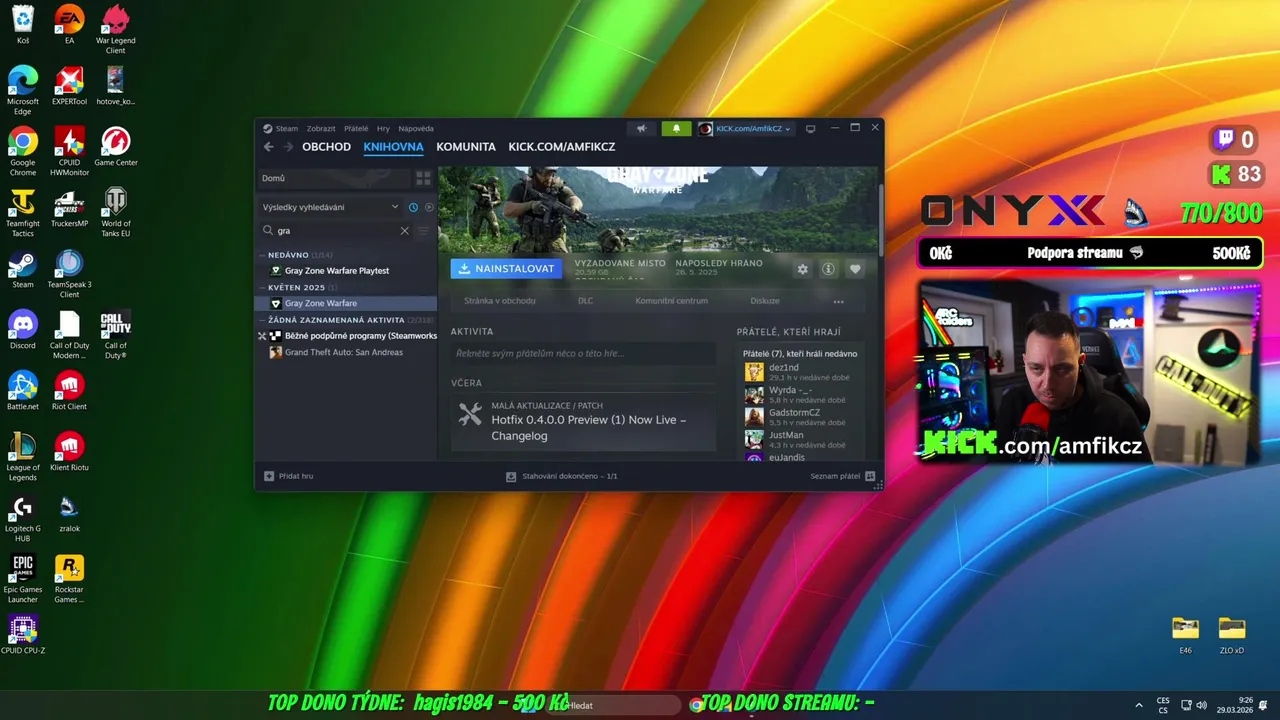Click GadstormCZ friend avatar

(x=754, y=416)
